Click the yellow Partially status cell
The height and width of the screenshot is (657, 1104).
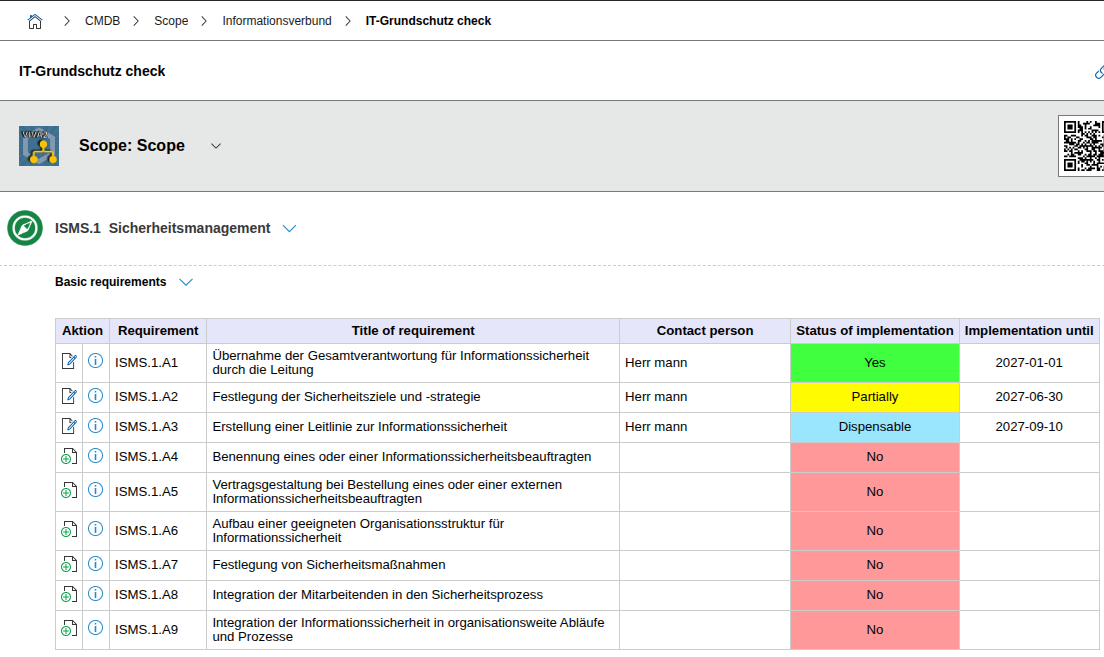pos(874,397)
